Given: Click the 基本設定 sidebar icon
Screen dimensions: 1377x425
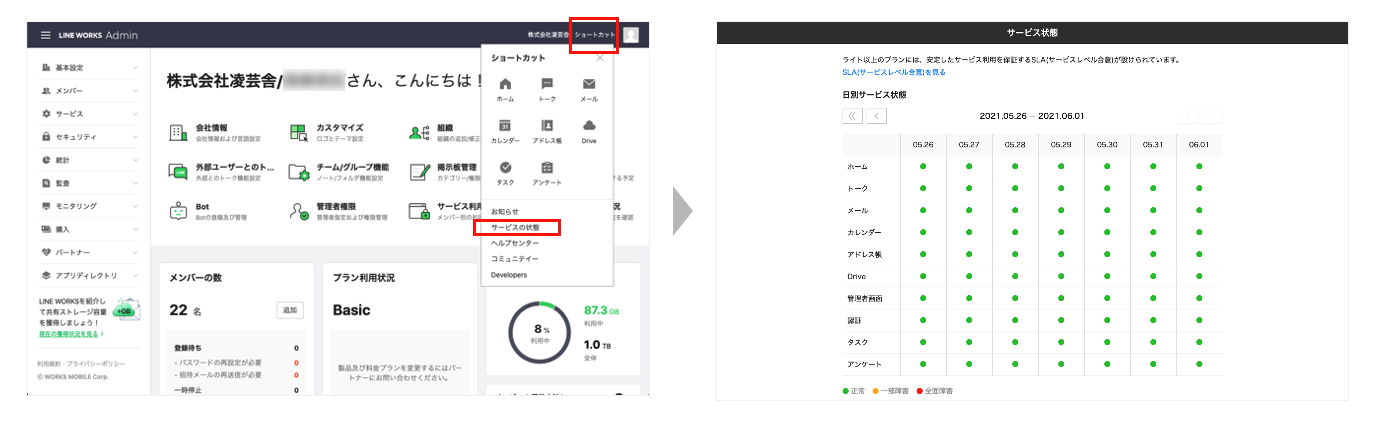Looking at the screenshot, I should point(46,67).
